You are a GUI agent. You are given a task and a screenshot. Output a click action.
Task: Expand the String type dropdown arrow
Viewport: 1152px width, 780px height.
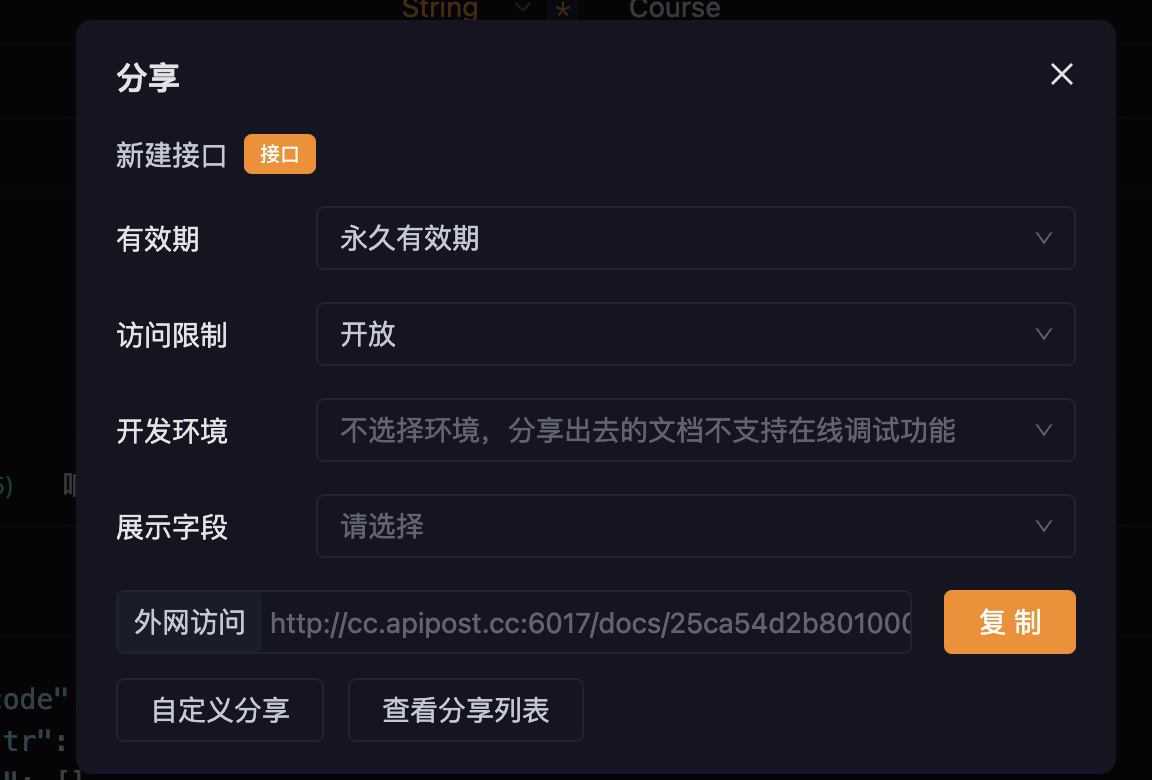523,8
